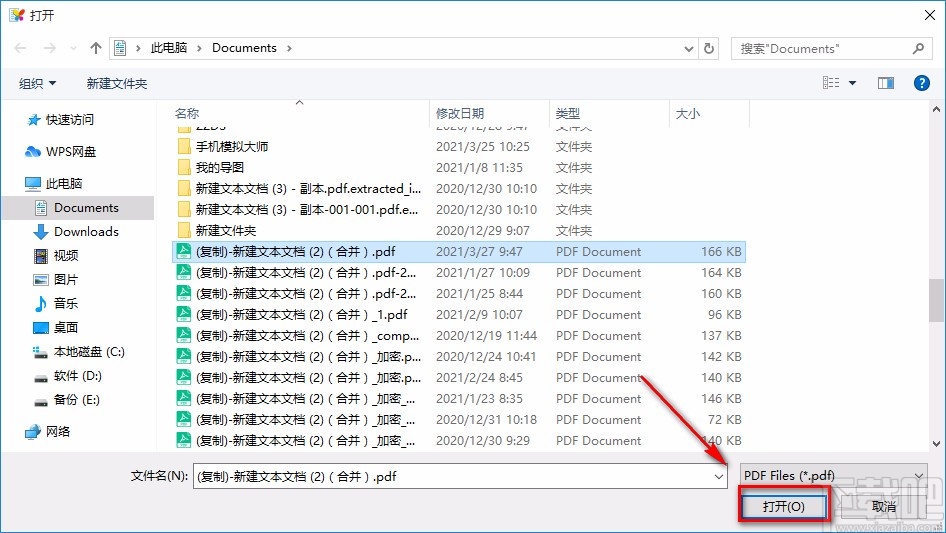
Task: Select PDF file dated 2020/12/31 10:18
Action: (x=459, y=420)
